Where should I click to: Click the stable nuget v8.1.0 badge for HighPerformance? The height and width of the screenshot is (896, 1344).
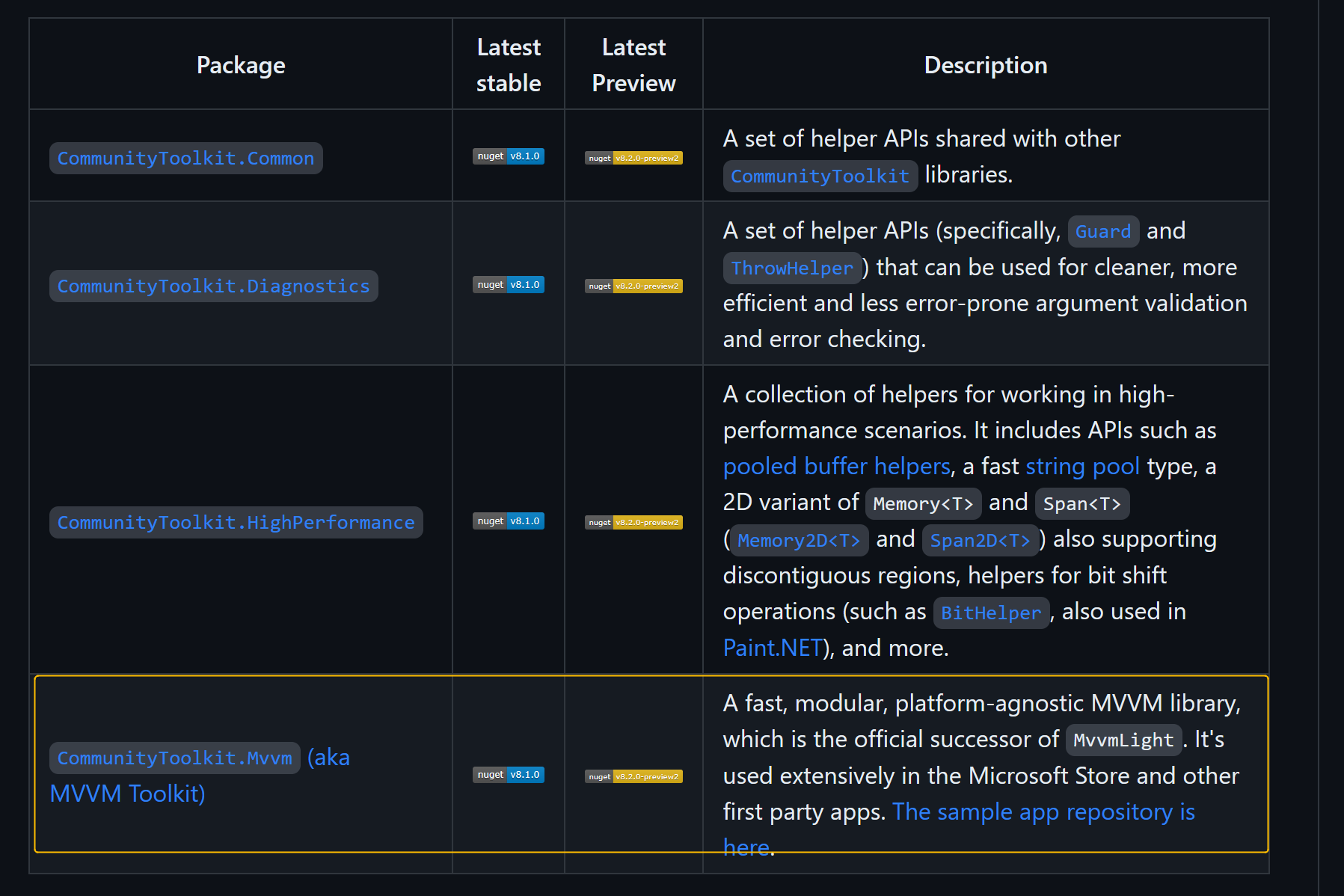tap(509, 521)
